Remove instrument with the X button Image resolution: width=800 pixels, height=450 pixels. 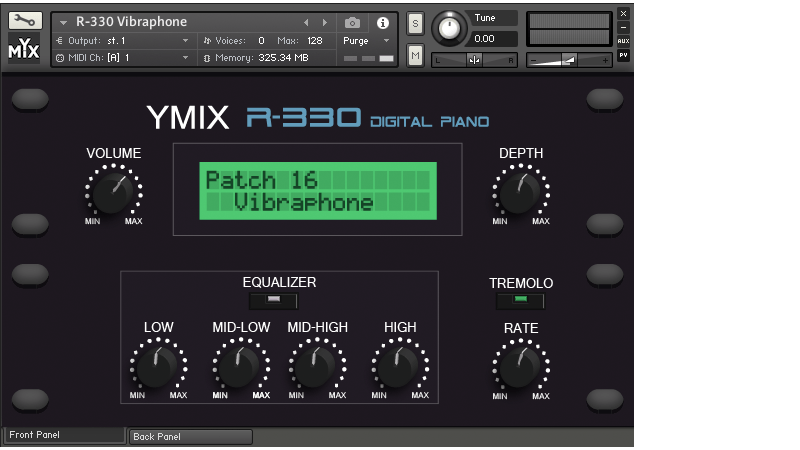point(623,13)
